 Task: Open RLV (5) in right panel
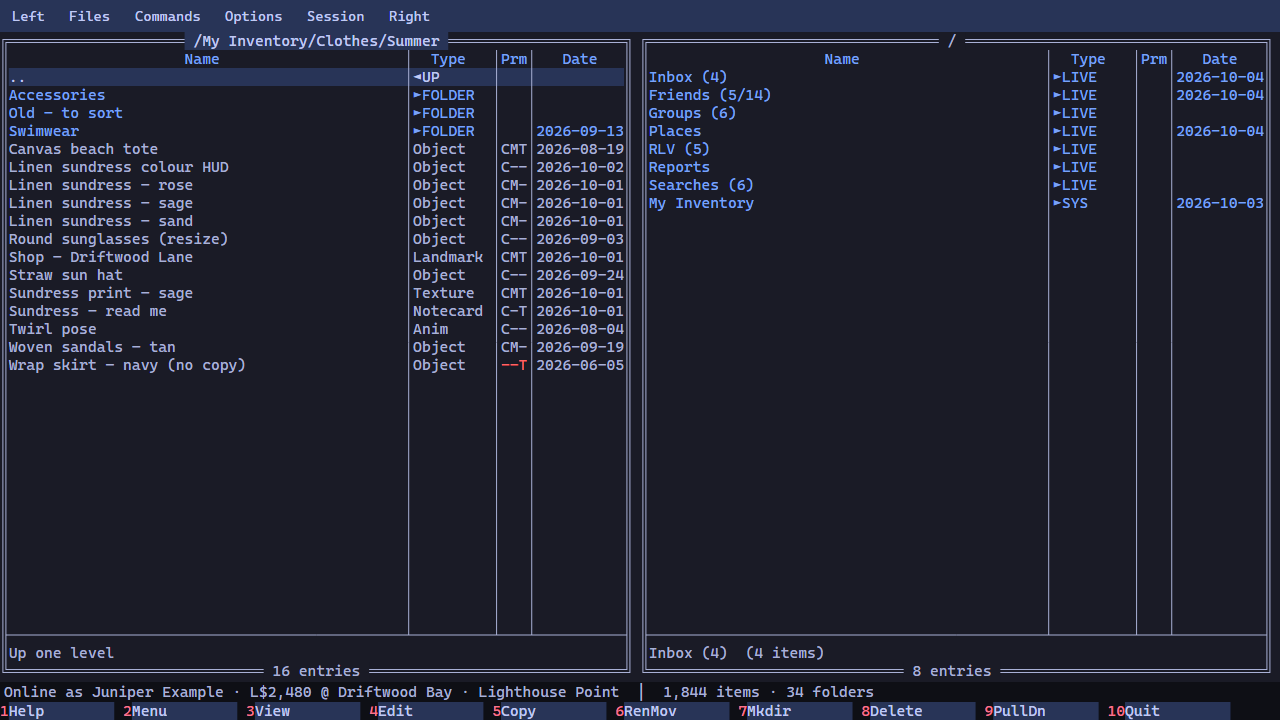[956, 149]
